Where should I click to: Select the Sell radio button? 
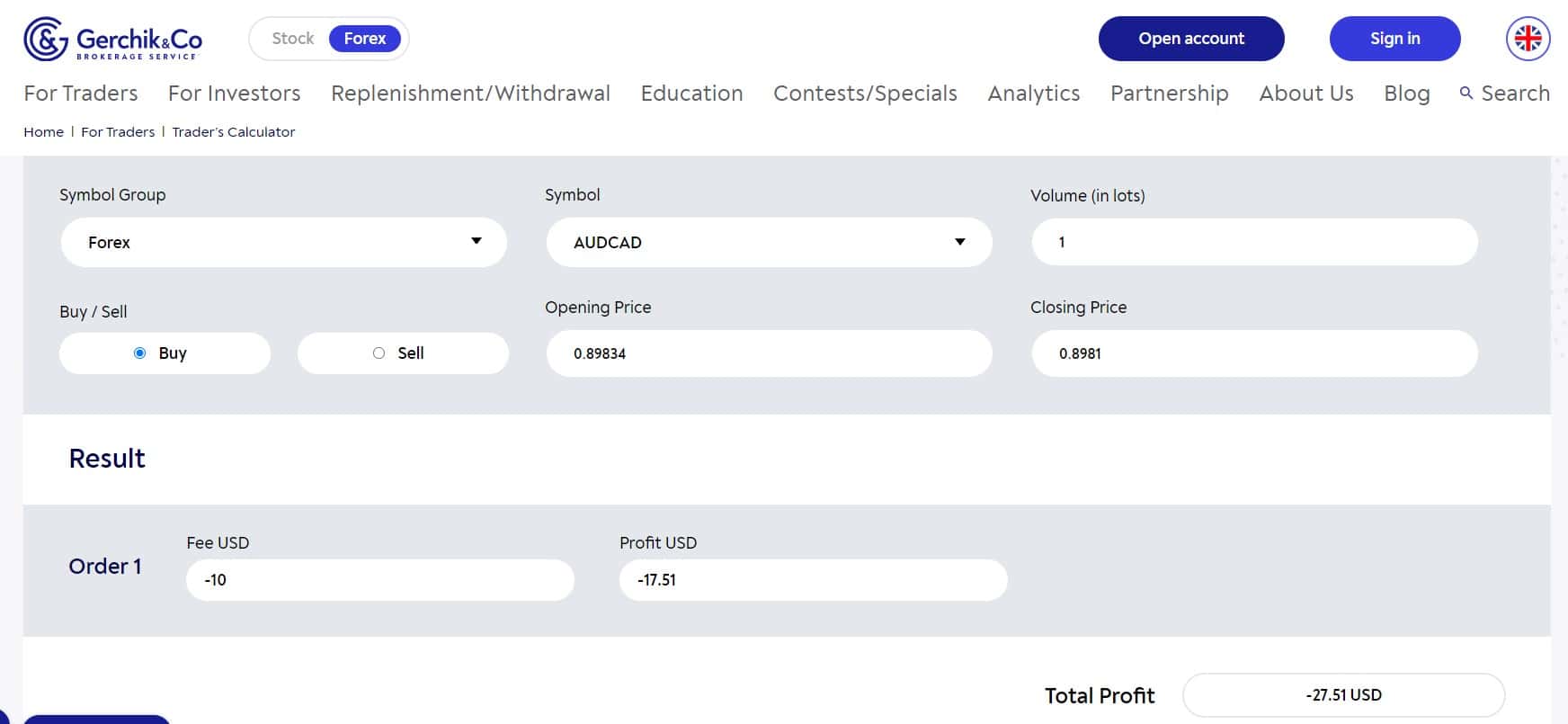point(379,353)
